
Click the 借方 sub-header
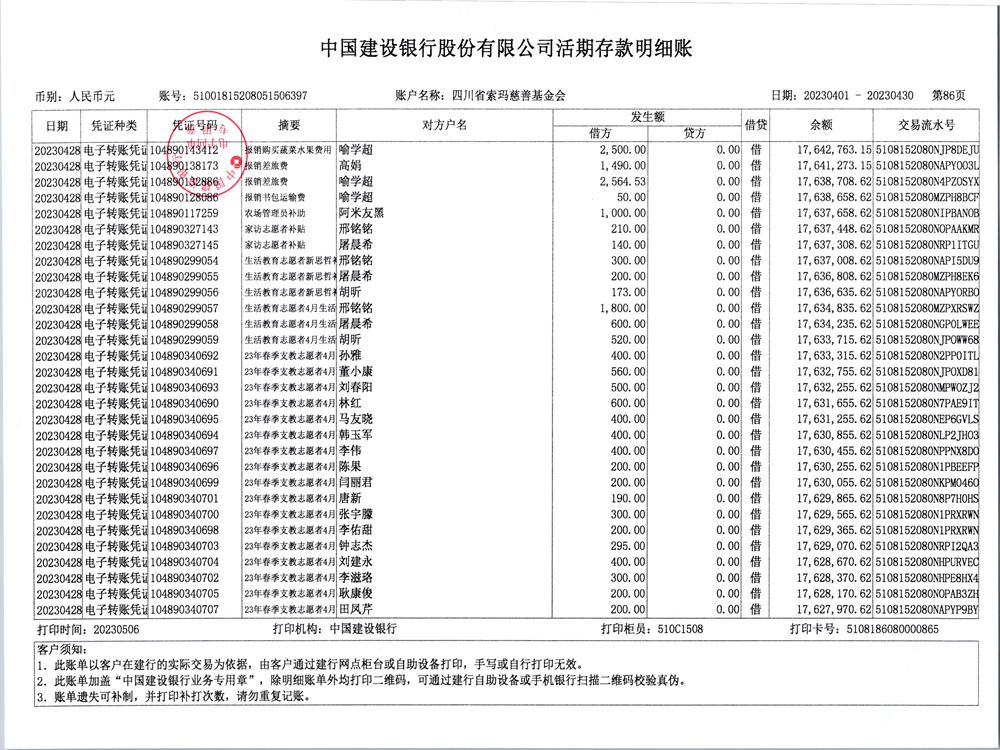(600, 133)
